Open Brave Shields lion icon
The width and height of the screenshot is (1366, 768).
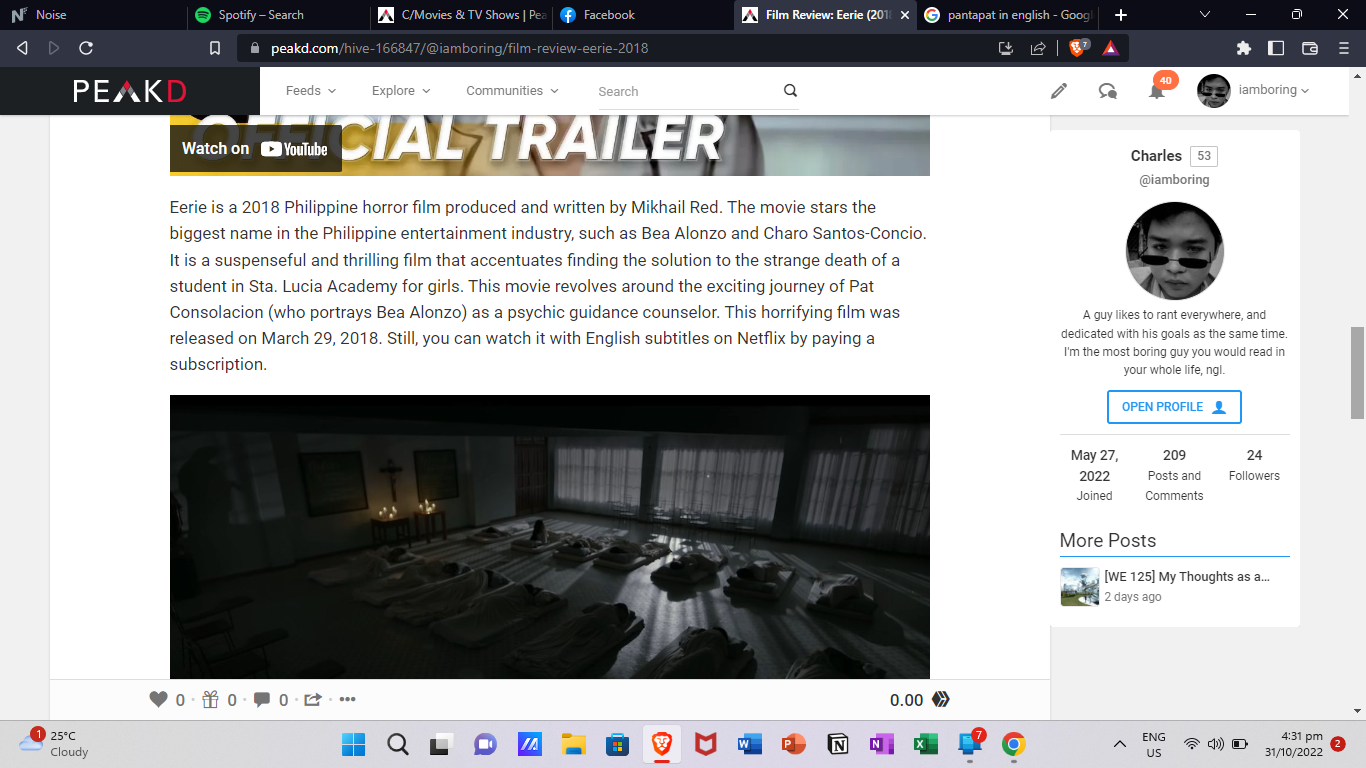pyautogui.click(x=1078, y=48)
